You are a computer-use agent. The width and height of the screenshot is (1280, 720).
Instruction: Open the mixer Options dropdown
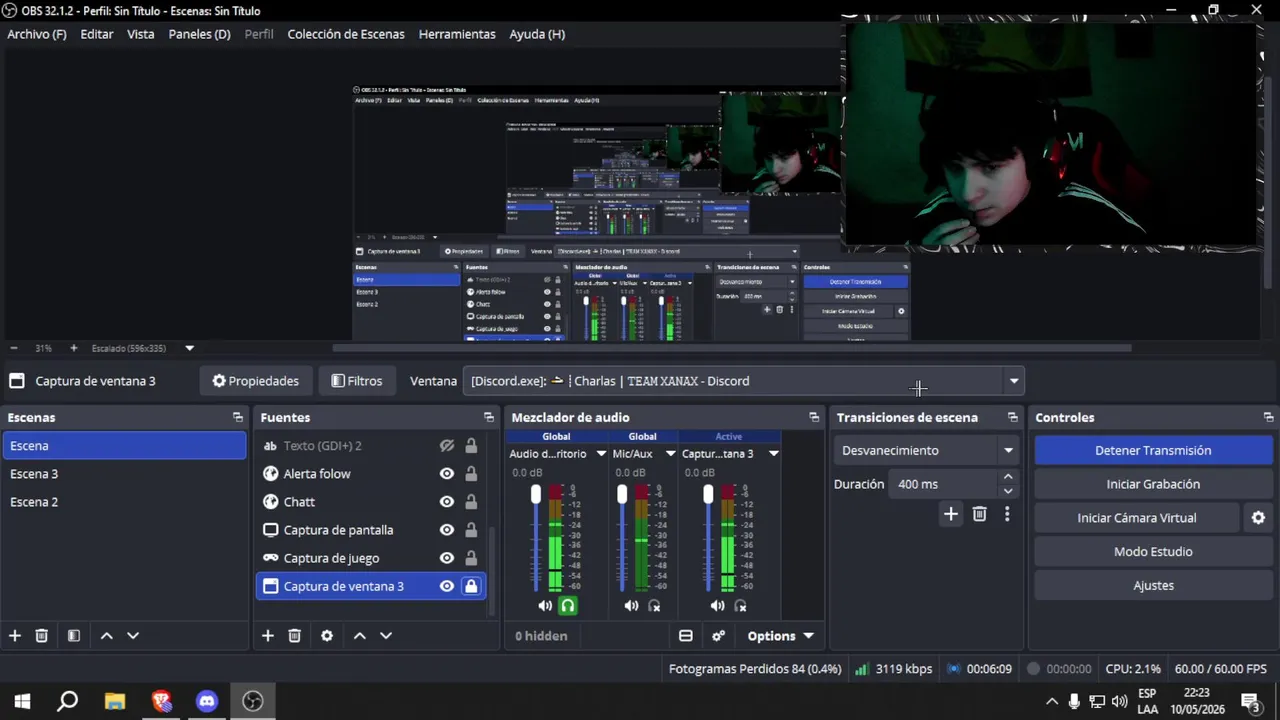(x=780, y=636)
